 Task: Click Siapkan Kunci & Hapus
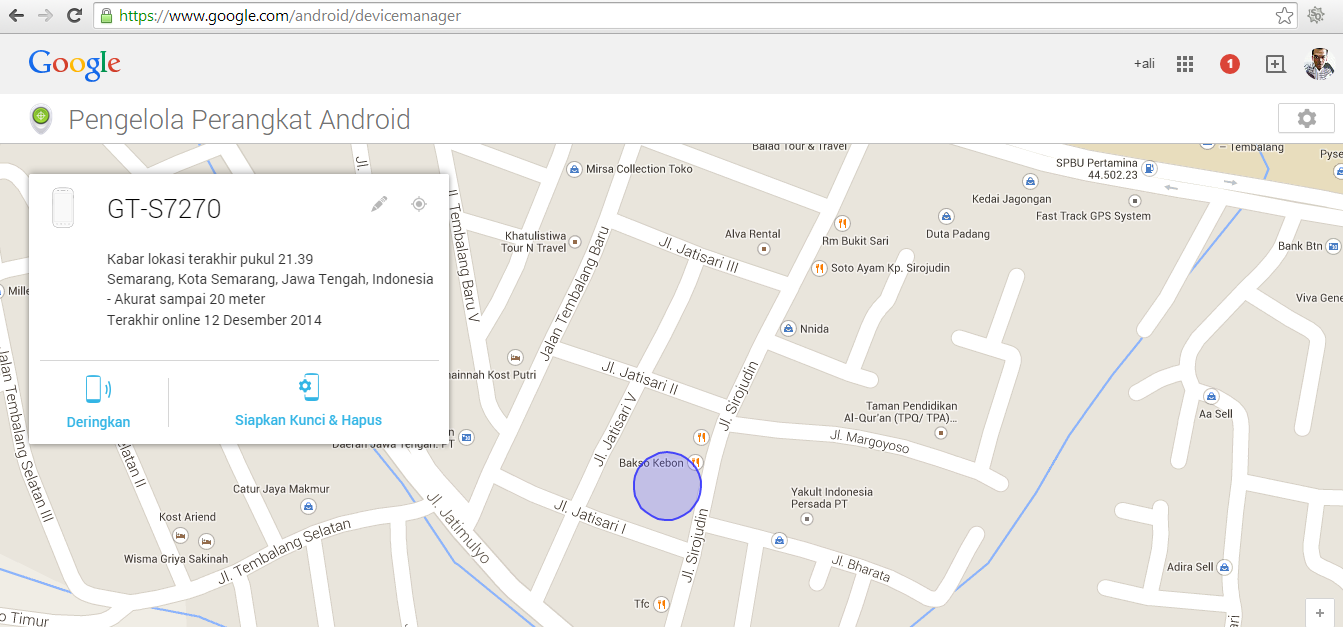pyautogui.click(x=308, y=402)
